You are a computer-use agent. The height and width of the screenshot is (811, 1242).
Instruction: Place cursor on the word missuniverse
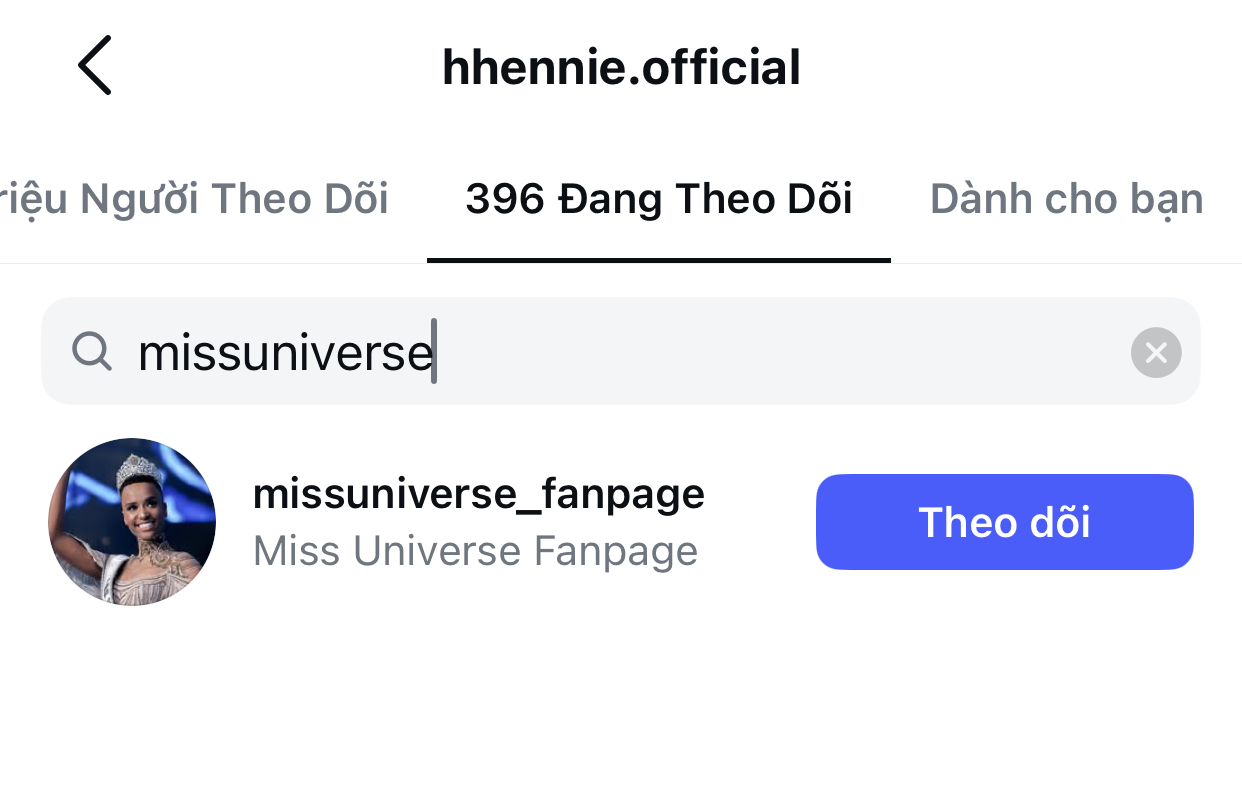click(285, 352)
